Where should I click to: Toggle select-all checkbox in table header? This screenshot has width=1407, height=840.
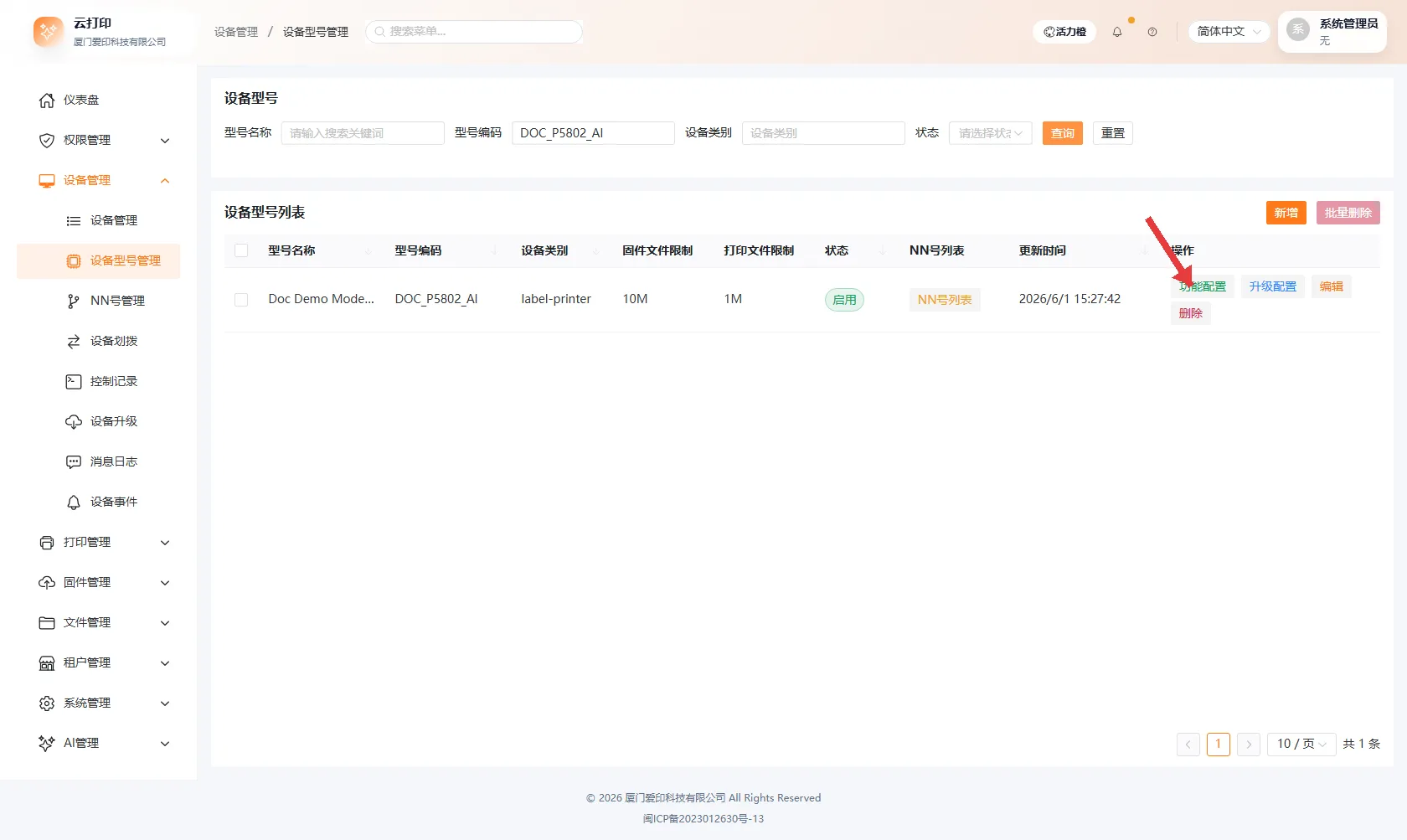241,250
